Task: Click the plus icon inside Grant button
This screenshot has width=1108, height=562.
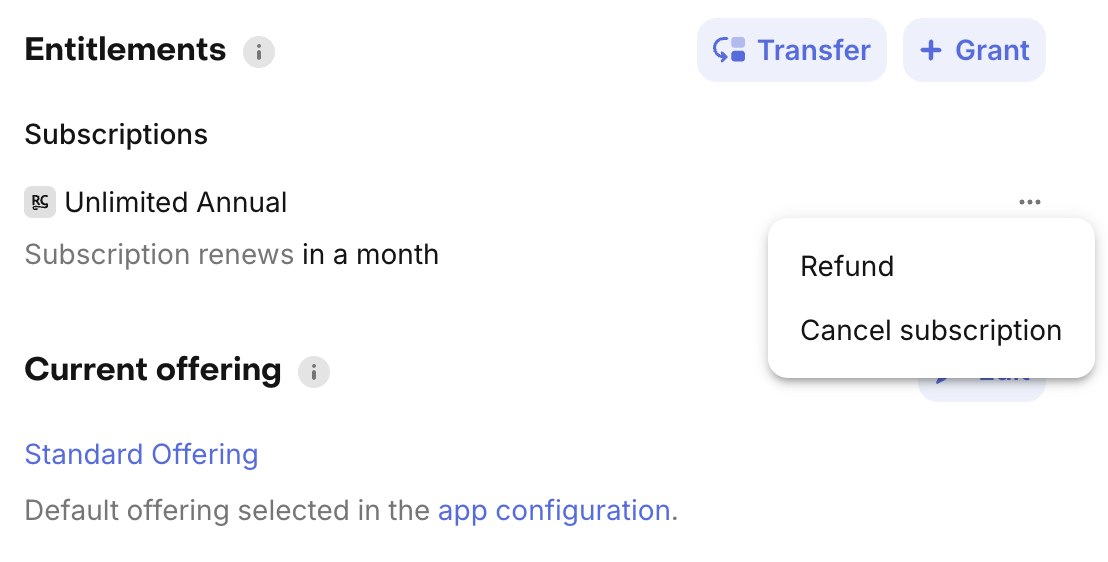Action: [x=931, y=50]
